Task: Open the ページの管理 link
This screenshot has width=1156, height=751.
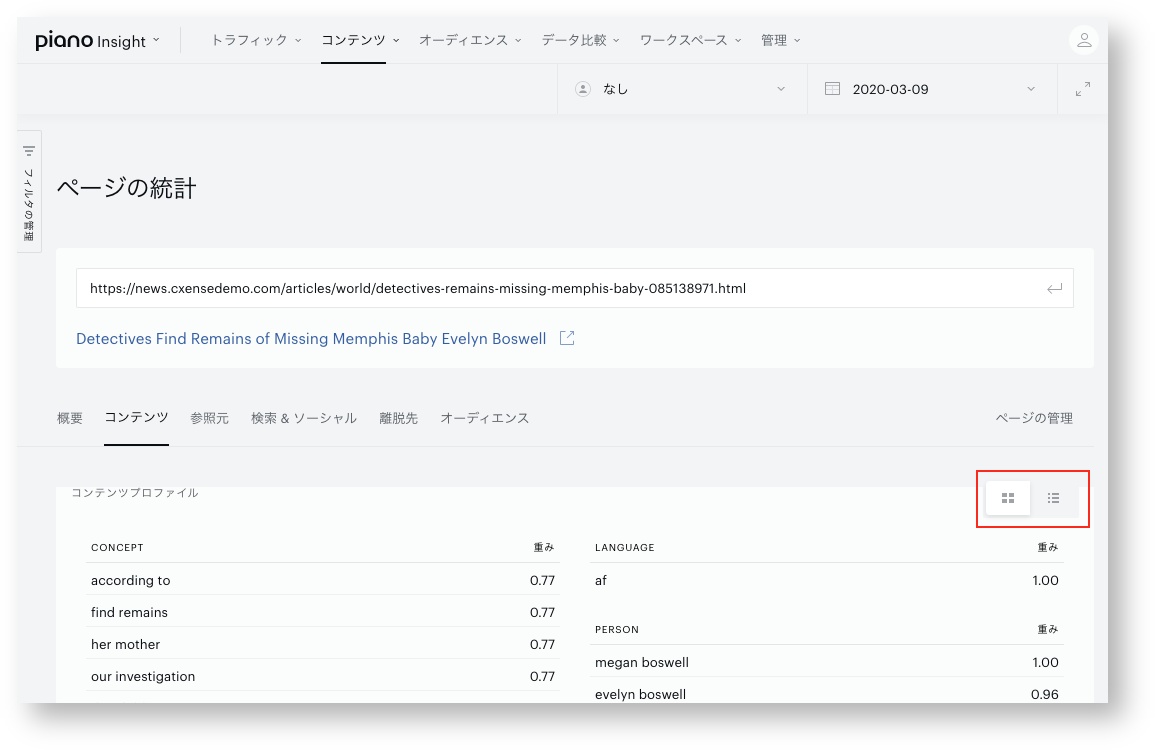Action: tap(1034, 418)
